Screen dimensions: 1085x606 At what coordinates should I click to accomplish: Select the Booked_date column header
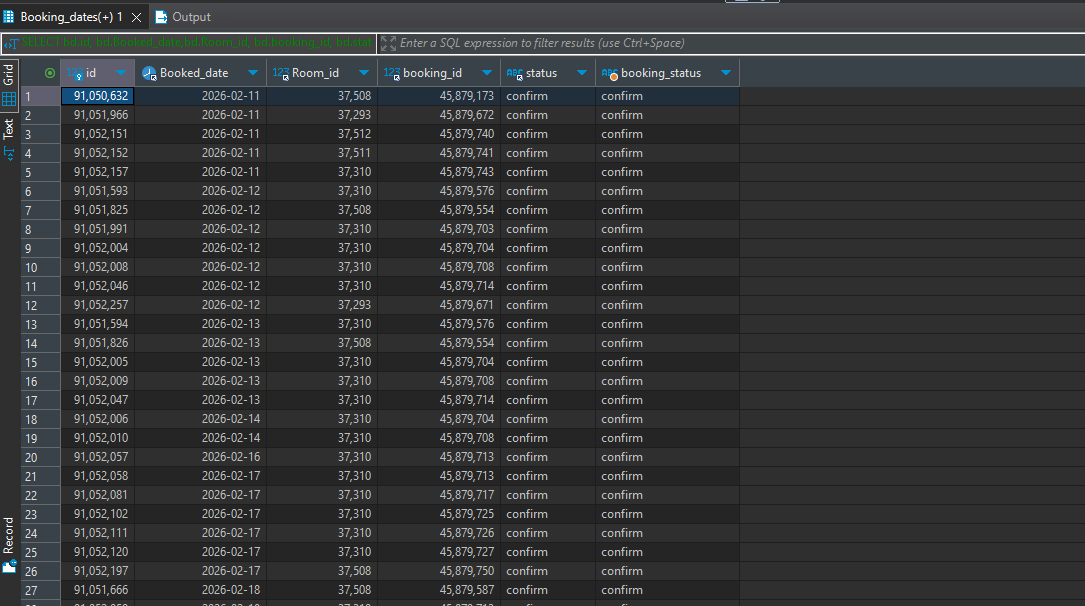[201, 73]
